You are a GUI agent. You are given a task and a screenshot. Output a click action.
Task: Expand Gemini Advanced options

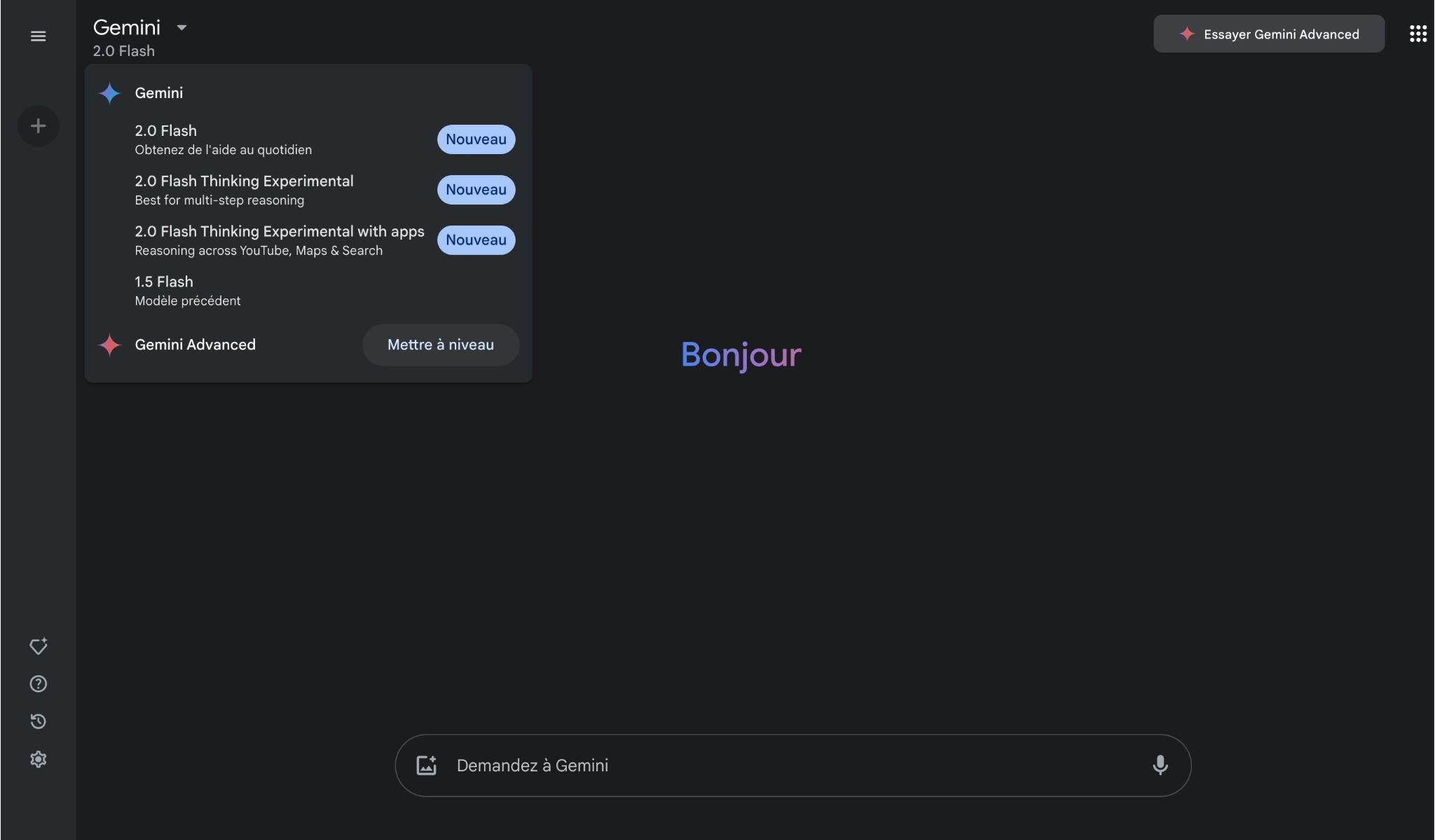[195, 344]
